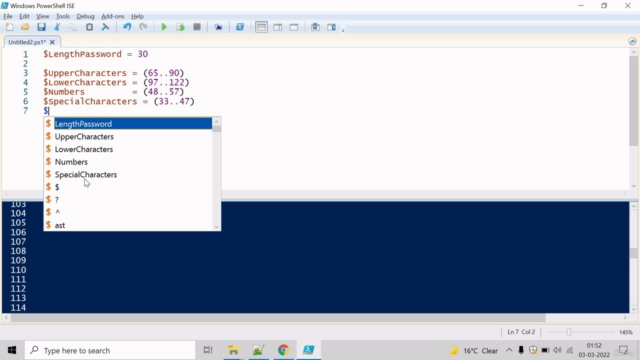Run the script with green play
Viewport: 640px width, 360px height.
point(164,27)
